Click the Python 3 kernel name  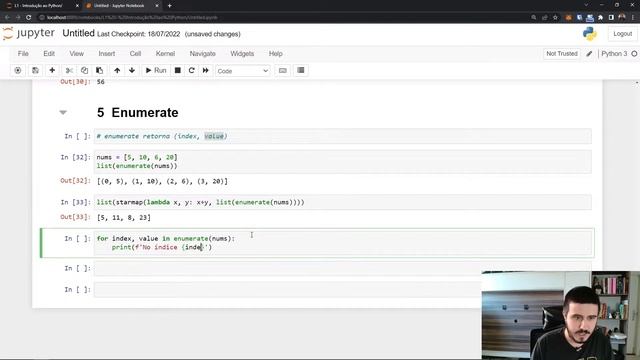pyautogui.click(x=614, y=53)
